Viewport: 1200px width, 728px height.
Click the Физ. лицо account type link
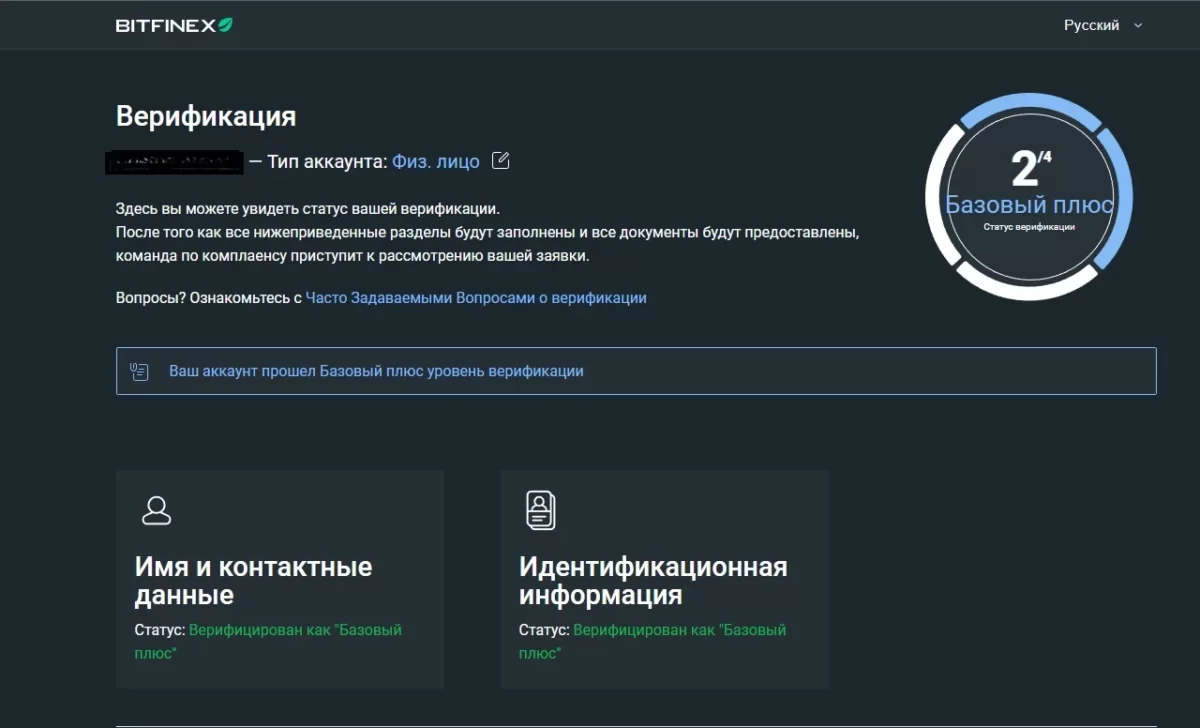435,161
